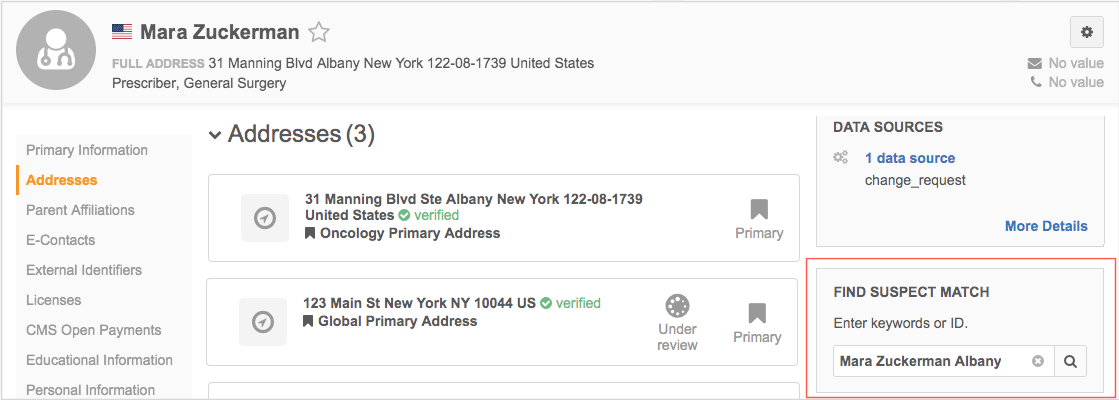Collapse the Addresses section chevron

coord(215,135)
